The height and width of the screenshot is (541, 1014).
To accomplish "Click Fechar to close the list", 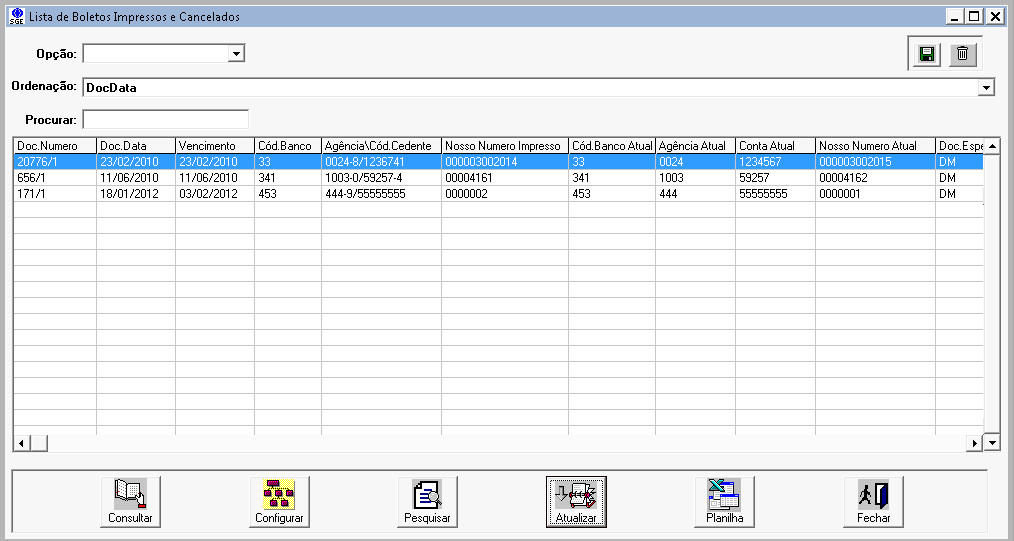I will pos(874,502).
